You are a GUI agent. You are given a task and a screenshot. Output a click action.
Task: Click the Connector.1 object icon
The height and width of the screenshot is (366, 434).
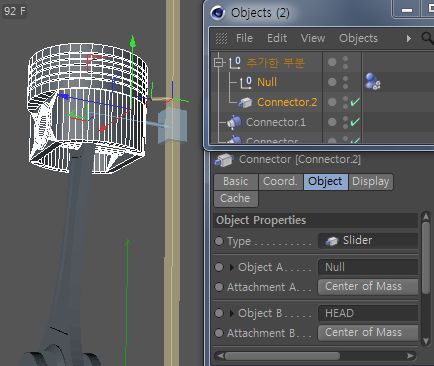(235, 122)
